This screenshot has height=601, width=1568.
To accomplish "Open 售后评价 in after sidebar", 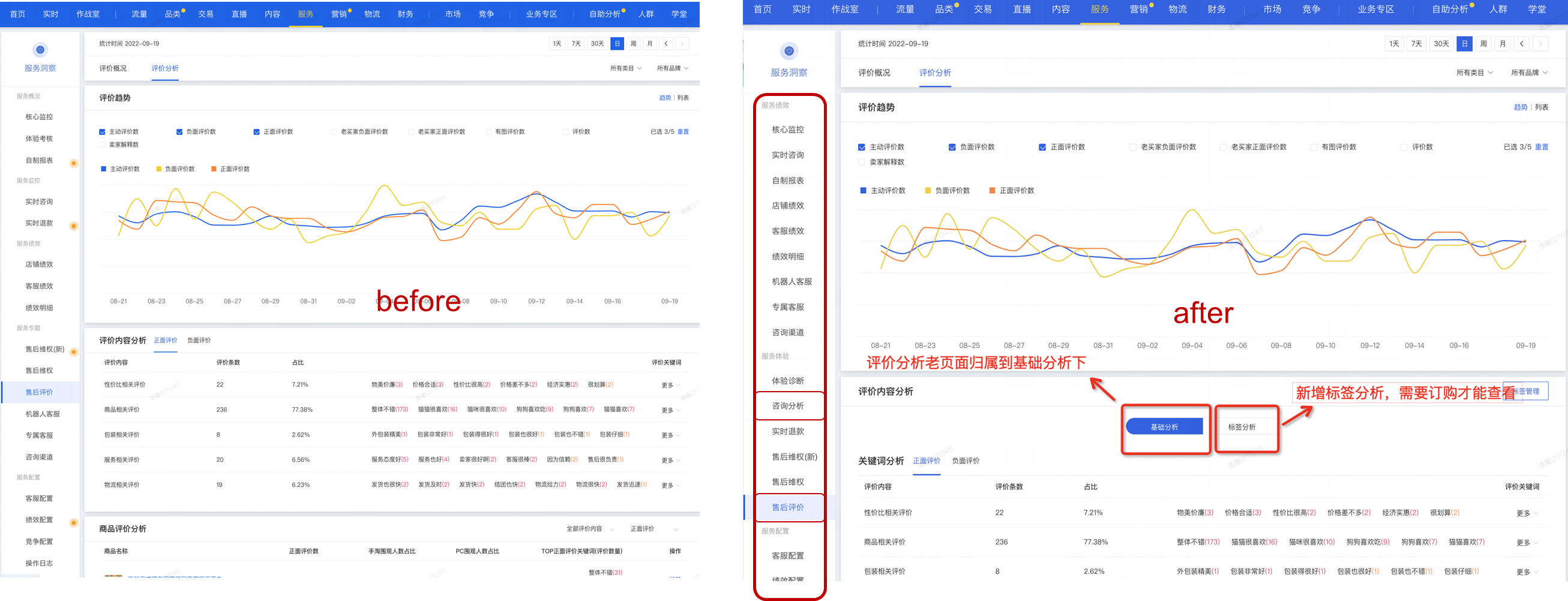I will click(788, 508).
